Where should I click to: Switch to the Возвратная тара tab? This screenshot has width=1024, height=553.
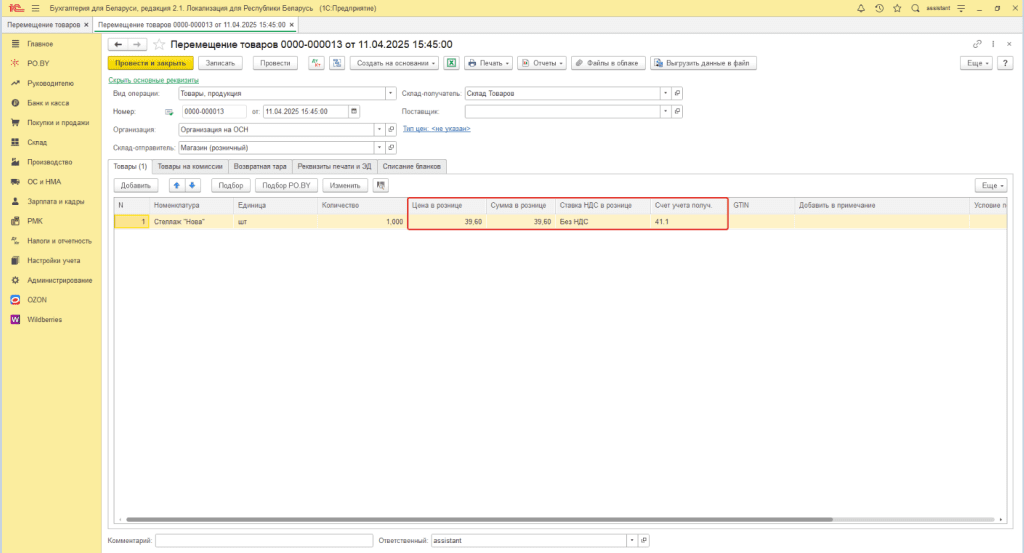pos(259,166)
